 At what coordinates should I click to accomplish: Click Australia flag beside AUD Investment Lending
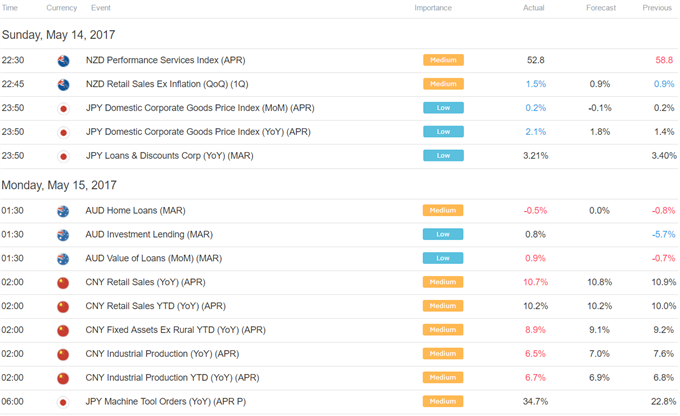pos(63,235)
